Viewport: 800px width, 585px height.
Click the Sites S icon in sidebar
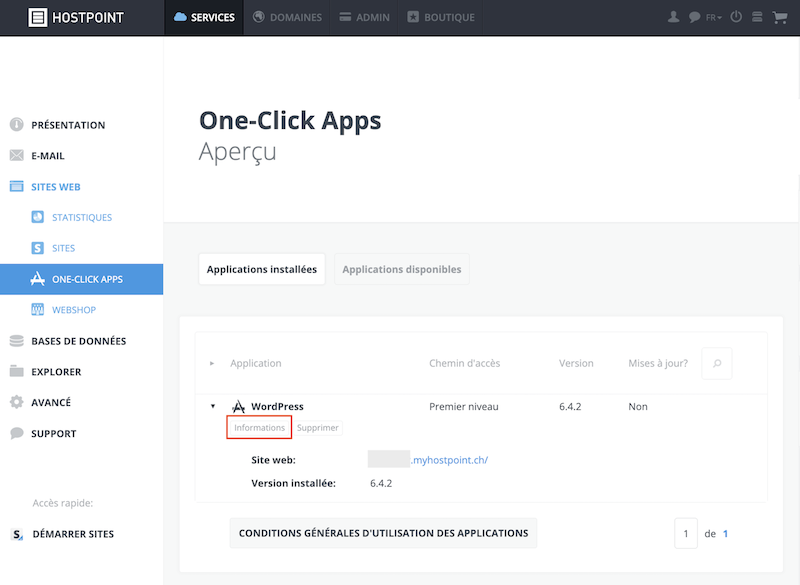37,248
